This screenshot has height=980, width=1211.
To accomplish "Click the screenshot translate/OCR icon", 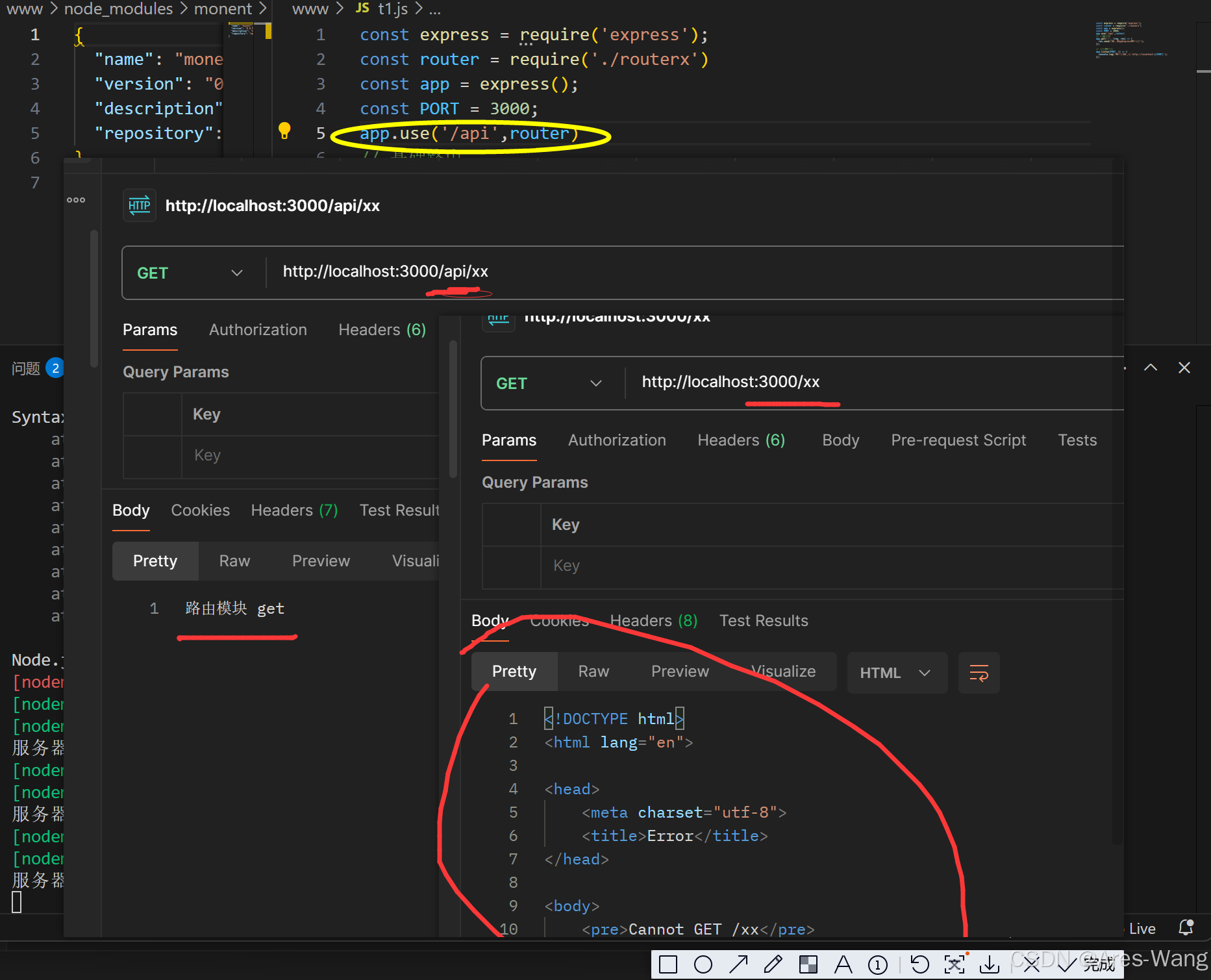I will coord(955,964).
